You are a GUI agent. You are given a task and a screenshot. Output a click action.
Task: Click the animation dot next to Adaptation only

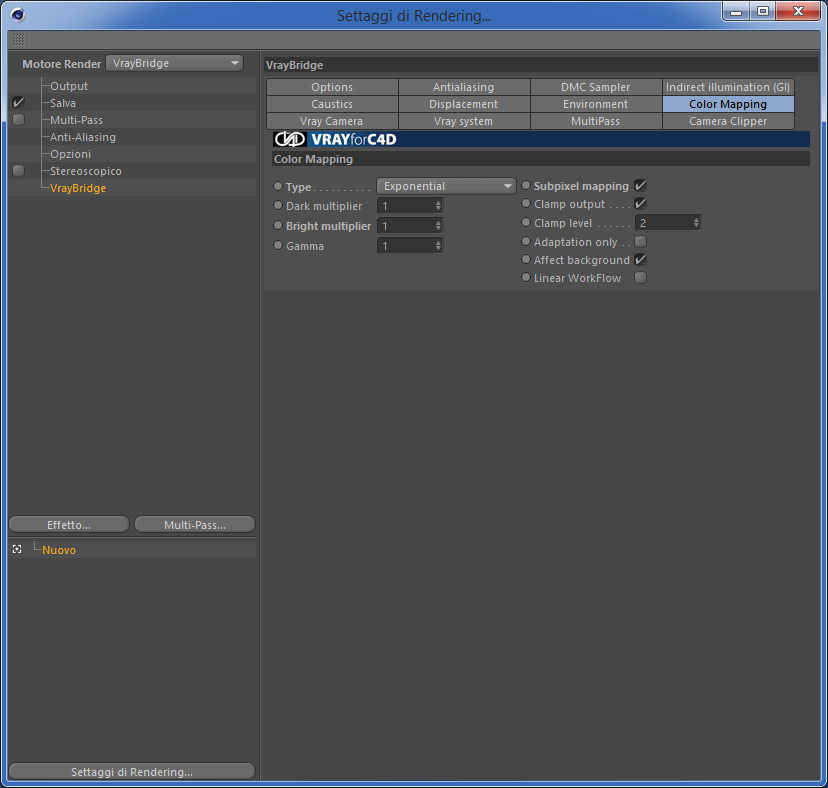525,241
